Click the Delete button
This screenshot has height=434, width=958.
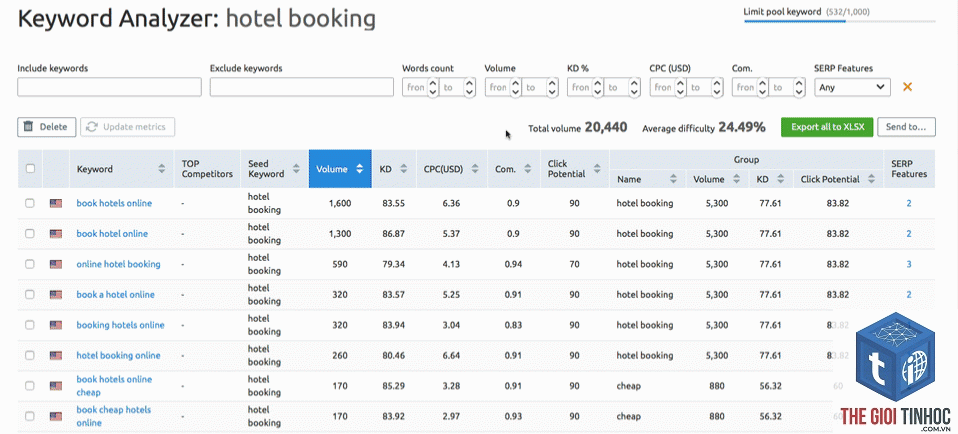tap(46, 127)
